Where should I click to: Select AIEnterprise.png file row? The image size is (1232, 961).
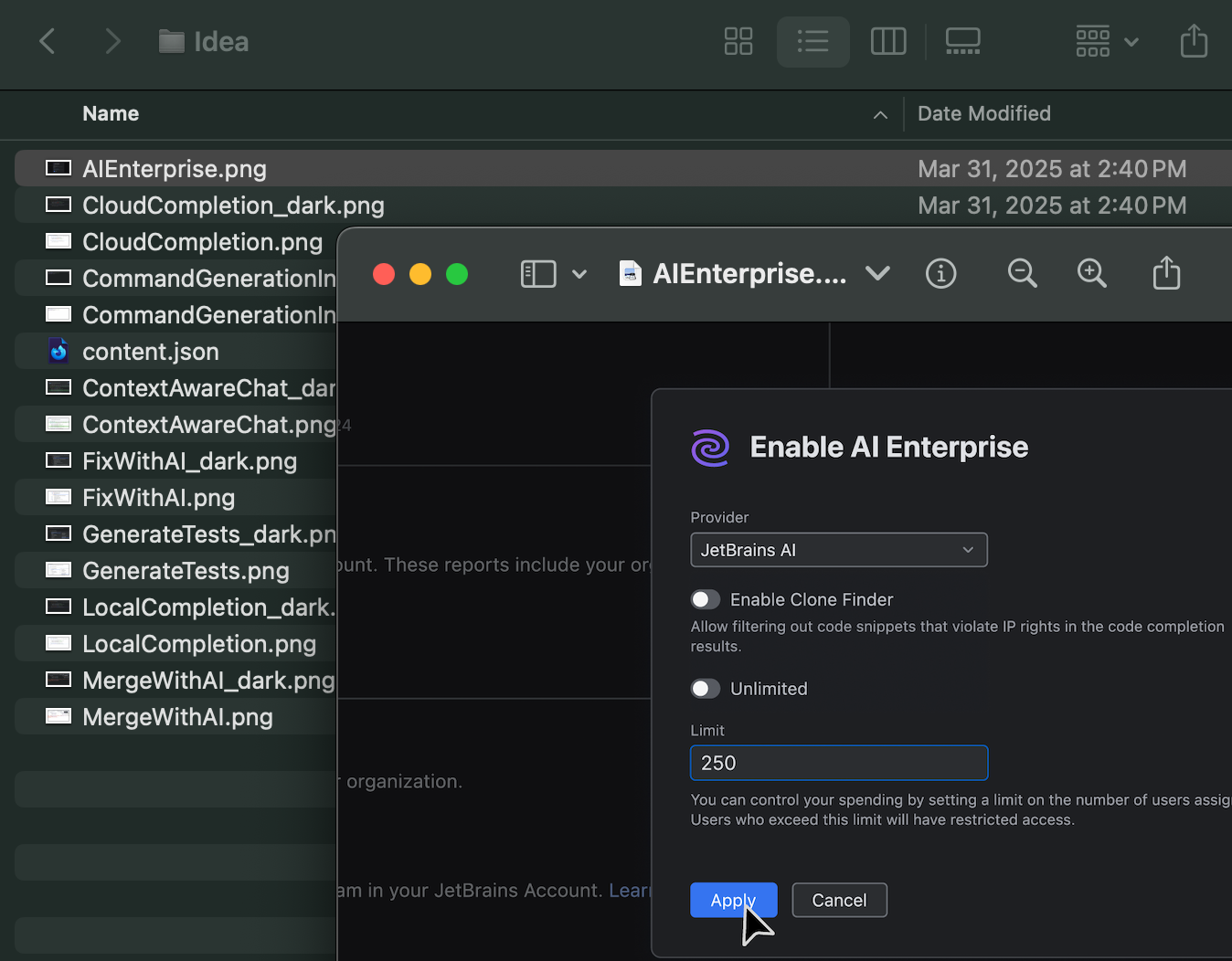point(623,169)
